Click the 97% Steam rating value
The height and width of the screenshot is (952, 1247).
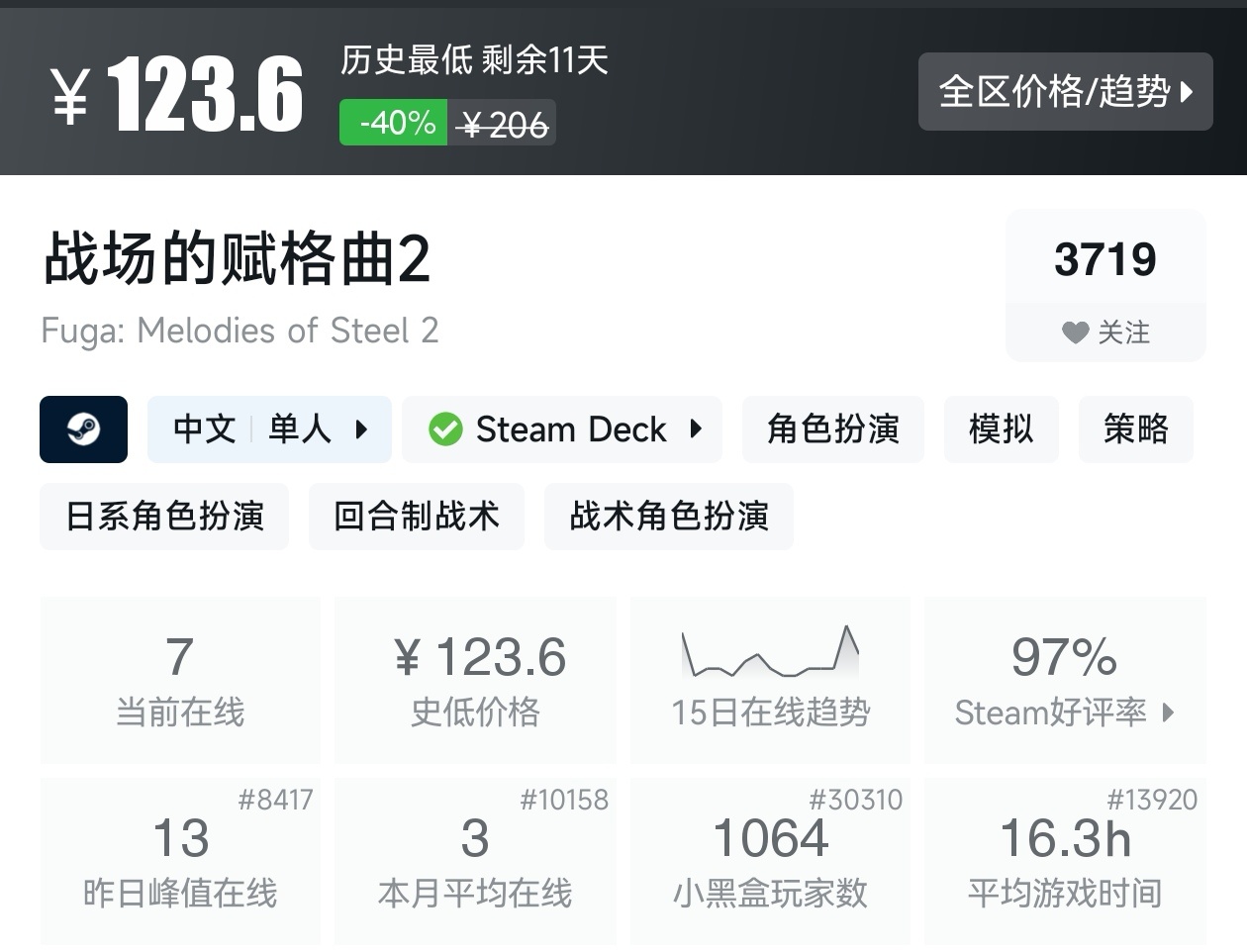1064,657
